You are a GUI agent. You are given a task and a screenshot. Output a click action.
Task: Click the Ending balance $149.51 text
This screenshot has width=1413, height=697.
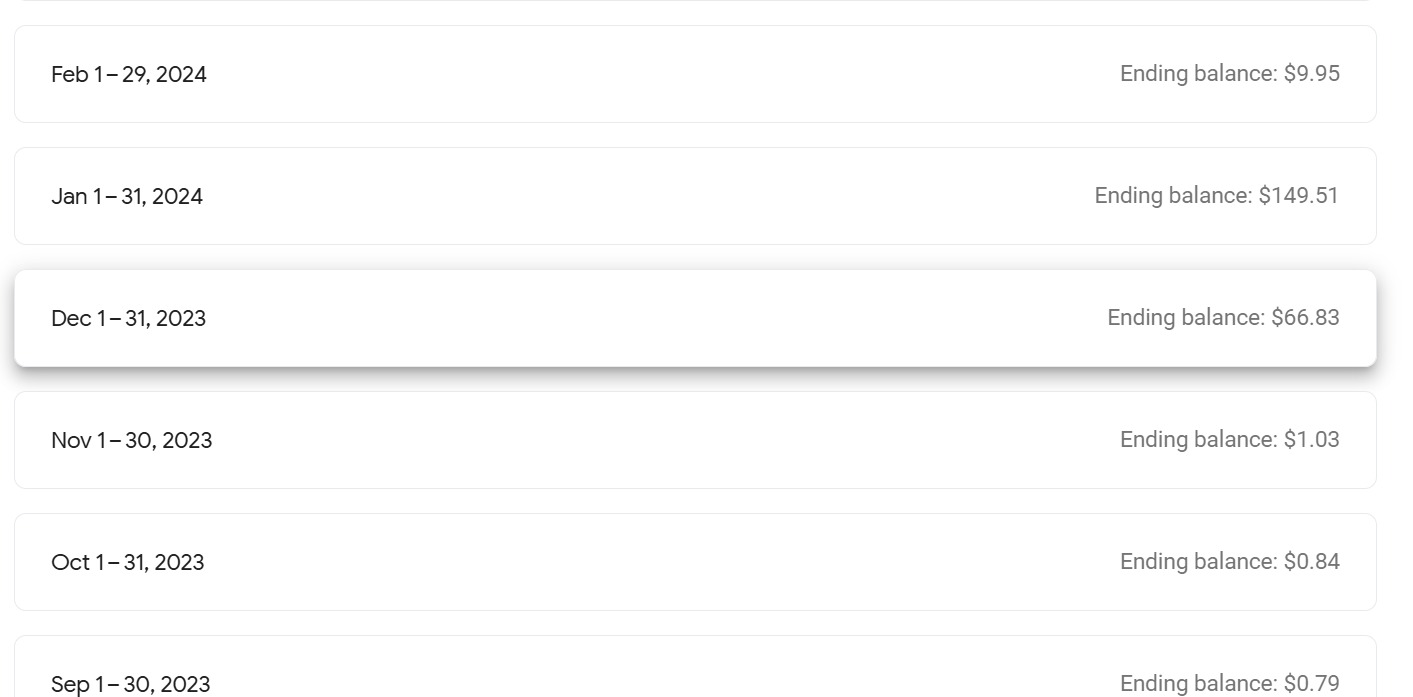tap(1217, 196)
